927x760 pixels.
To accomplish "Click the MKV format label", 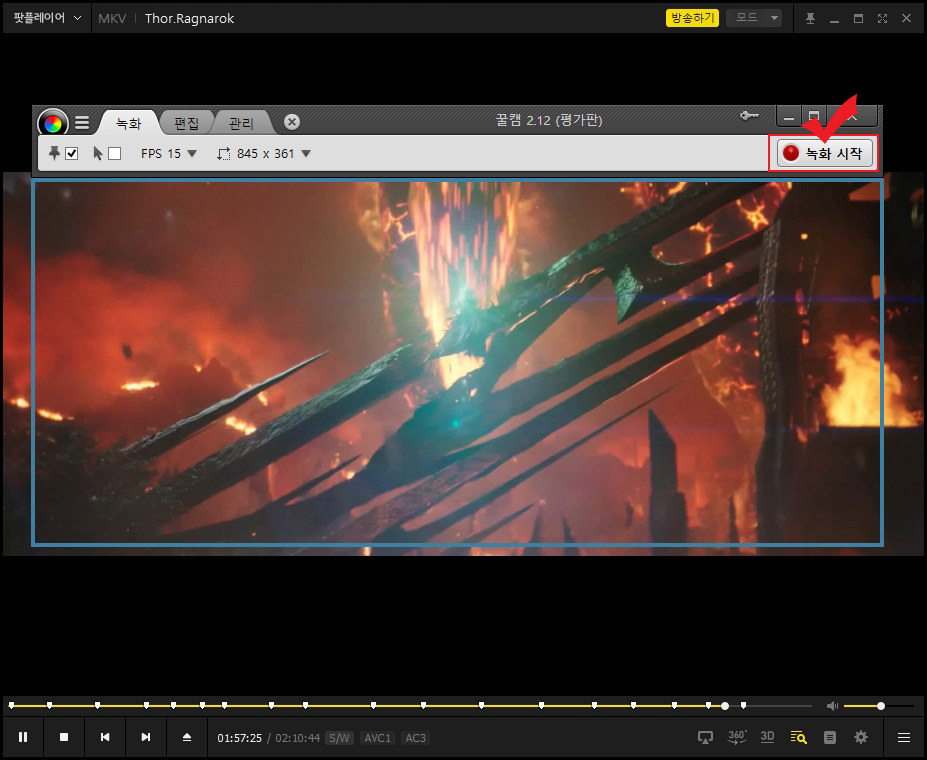I will tap(112, 18).
